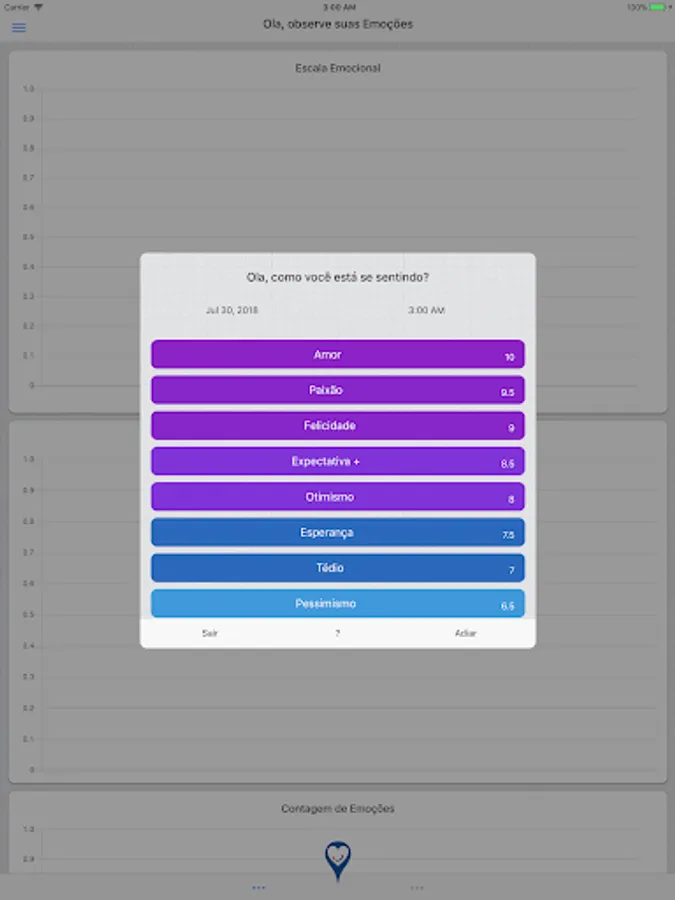
Task: Tap the gray three-dots tab icon
Action: click(417, 887)
